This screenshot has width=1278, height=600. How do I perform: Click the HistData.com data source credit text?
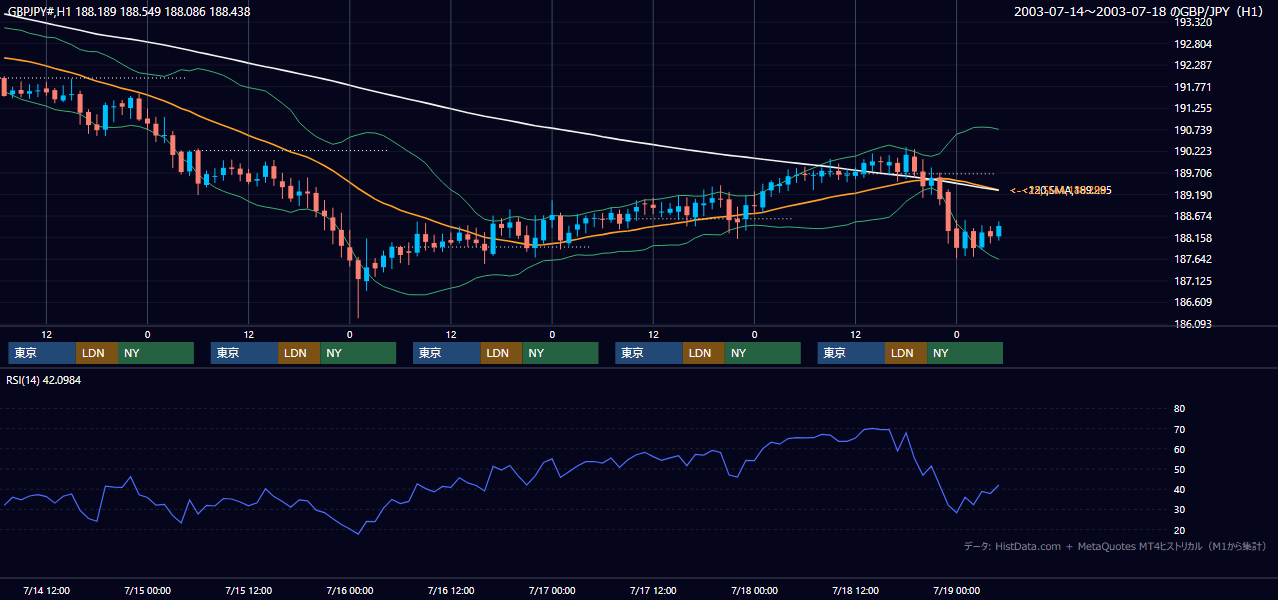1115,546
